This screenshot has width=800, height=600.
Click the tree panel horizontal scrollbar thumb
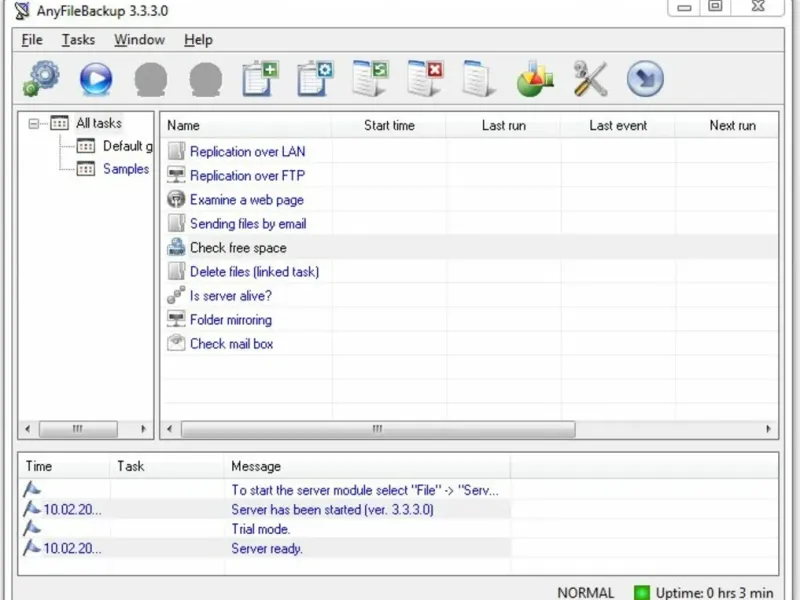click(78, 429)
